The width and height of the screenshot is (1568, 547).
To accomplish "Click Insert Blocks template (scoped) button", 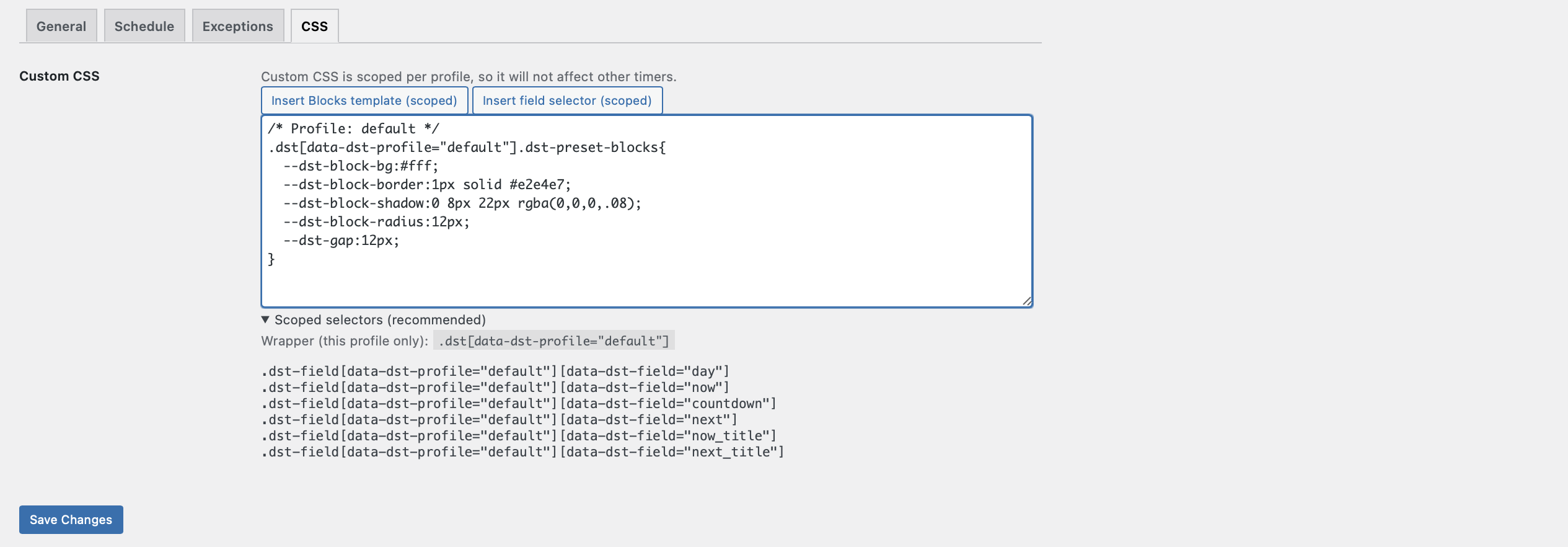I will coord(364,100).
